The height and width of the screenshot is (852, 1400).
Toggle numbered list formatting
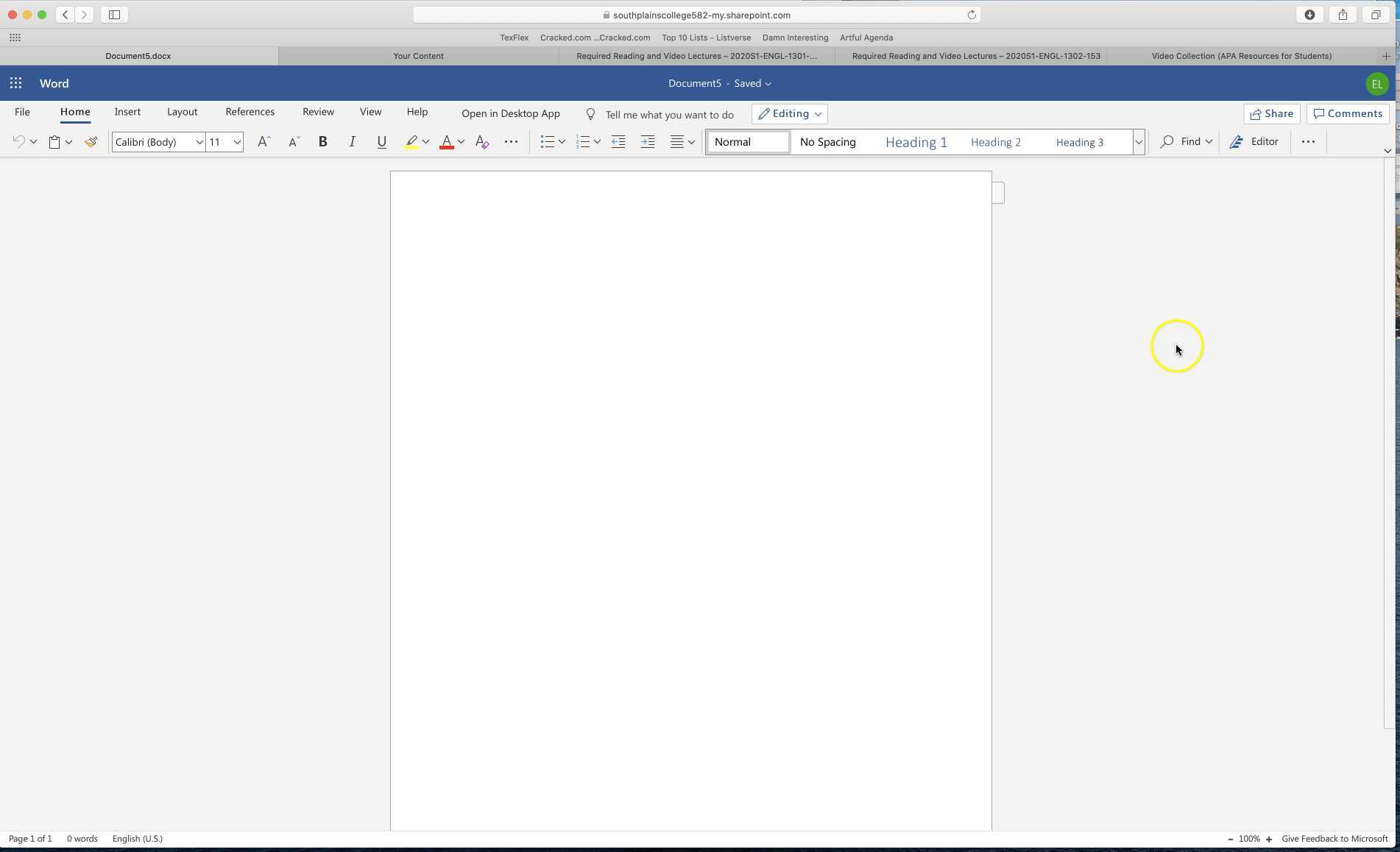pyautogui.click(x=583, y=141)
